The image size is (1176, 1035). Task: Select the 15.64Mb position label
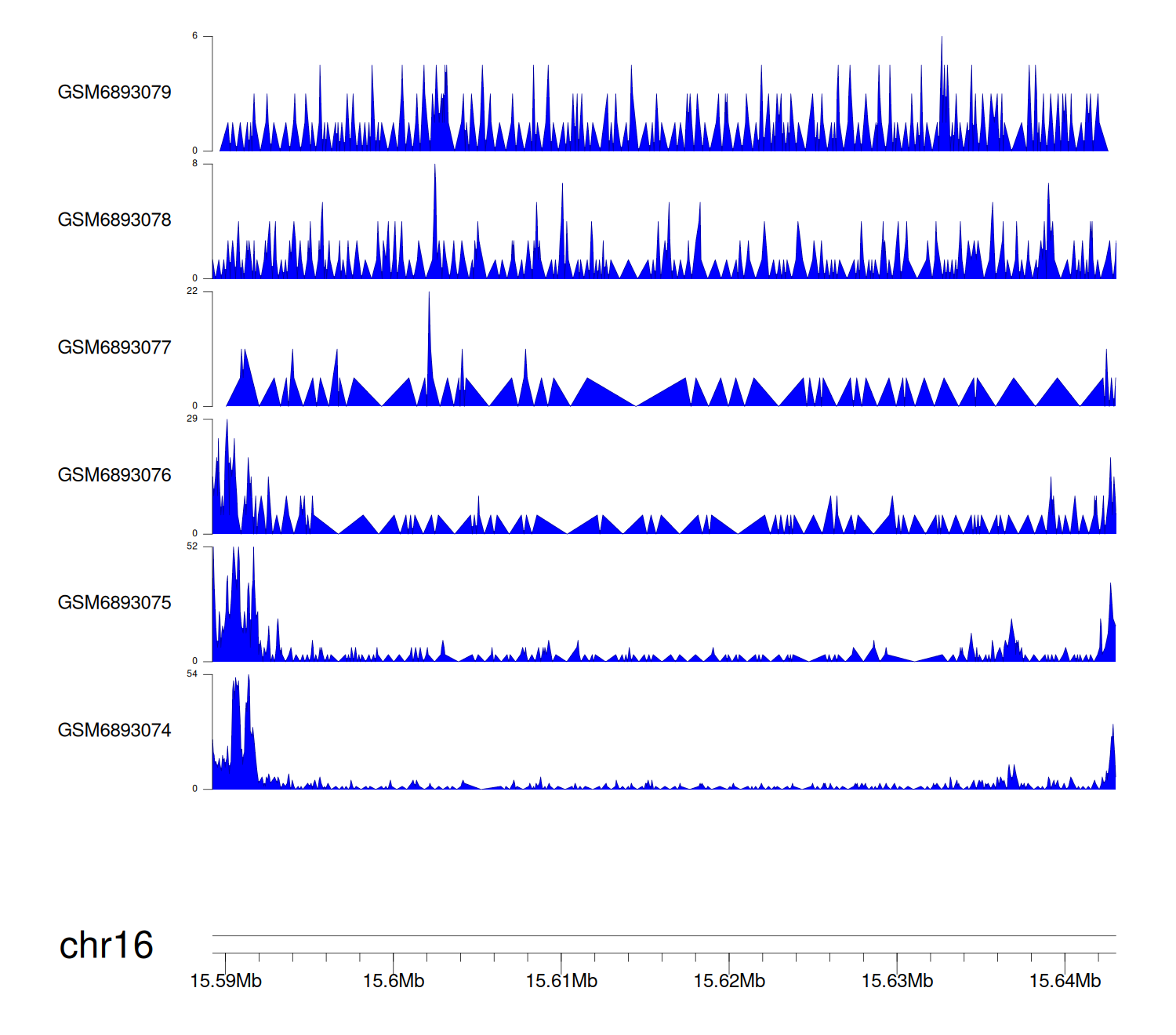coord(1065,982)
